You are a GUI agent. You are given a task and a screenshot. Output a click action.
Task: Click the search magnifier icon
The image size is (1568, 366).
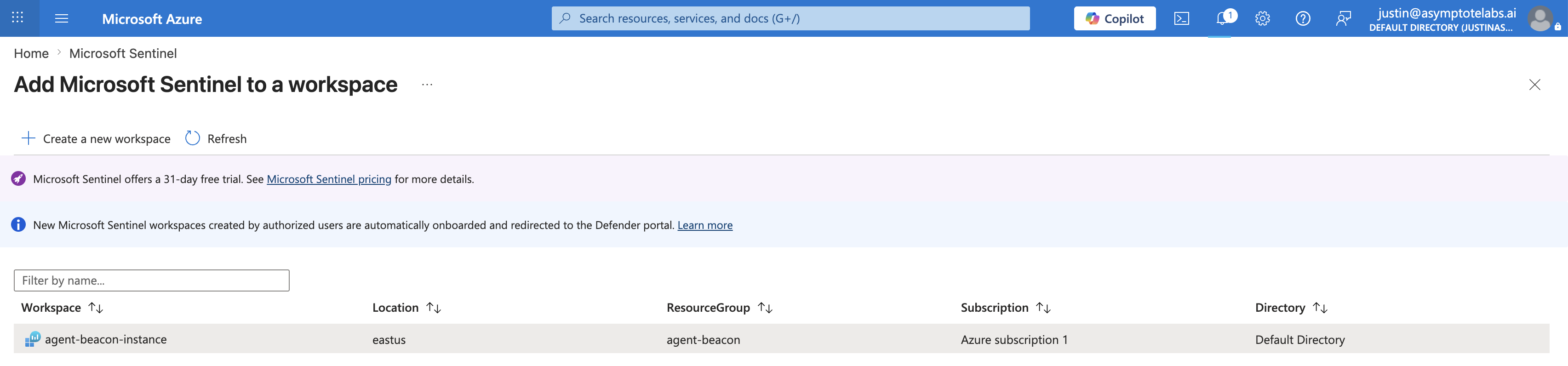(x=565, y=18)
